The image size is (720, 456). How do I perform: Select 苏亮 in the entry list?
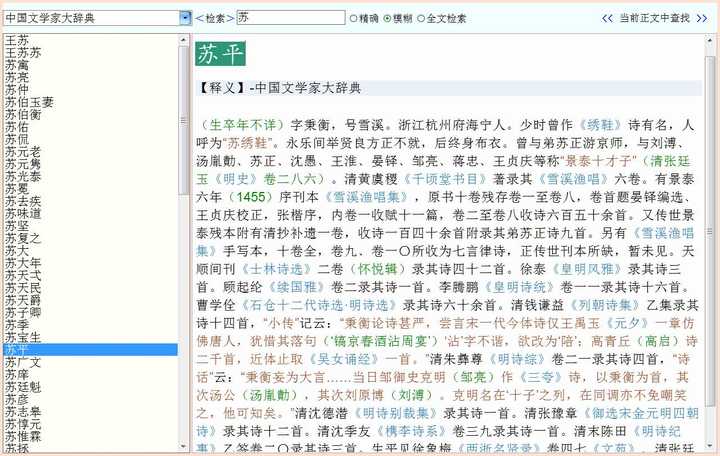(17, 77)
